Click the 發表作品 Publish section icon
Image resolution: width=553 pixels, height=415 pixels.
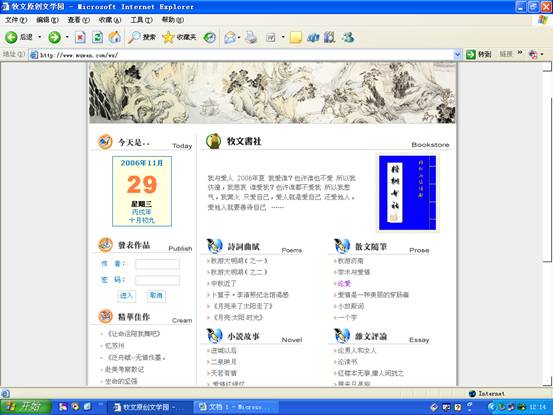[x=105, y=244]
